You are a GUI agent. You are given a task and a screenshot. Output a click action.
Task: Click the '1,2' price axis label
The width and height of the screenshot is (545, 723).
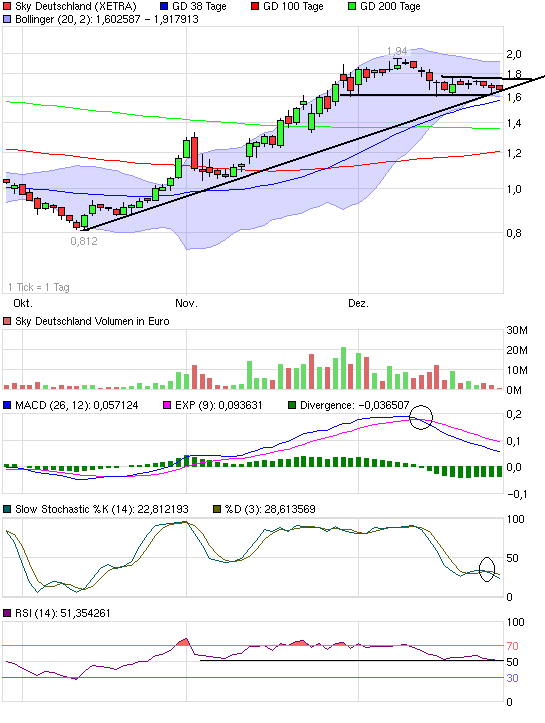514,153
